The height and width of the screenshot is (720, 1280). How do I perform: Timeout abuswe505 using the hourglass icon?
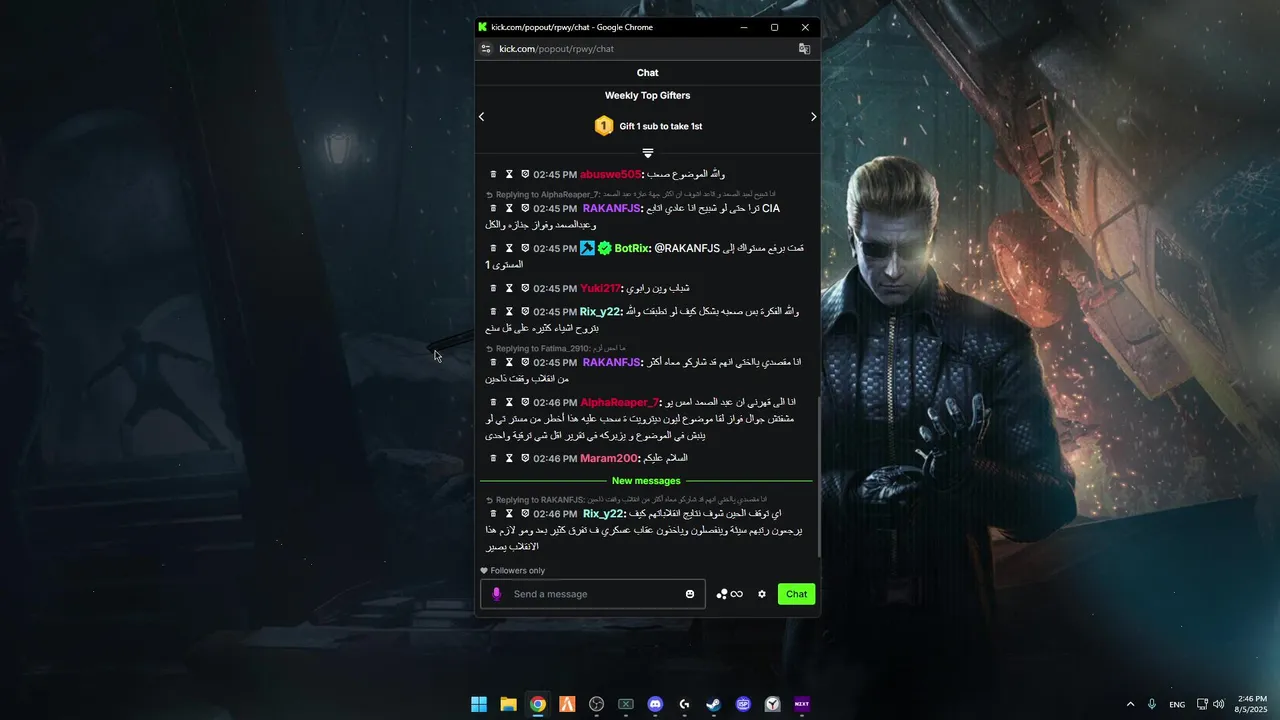pos(509,174)
